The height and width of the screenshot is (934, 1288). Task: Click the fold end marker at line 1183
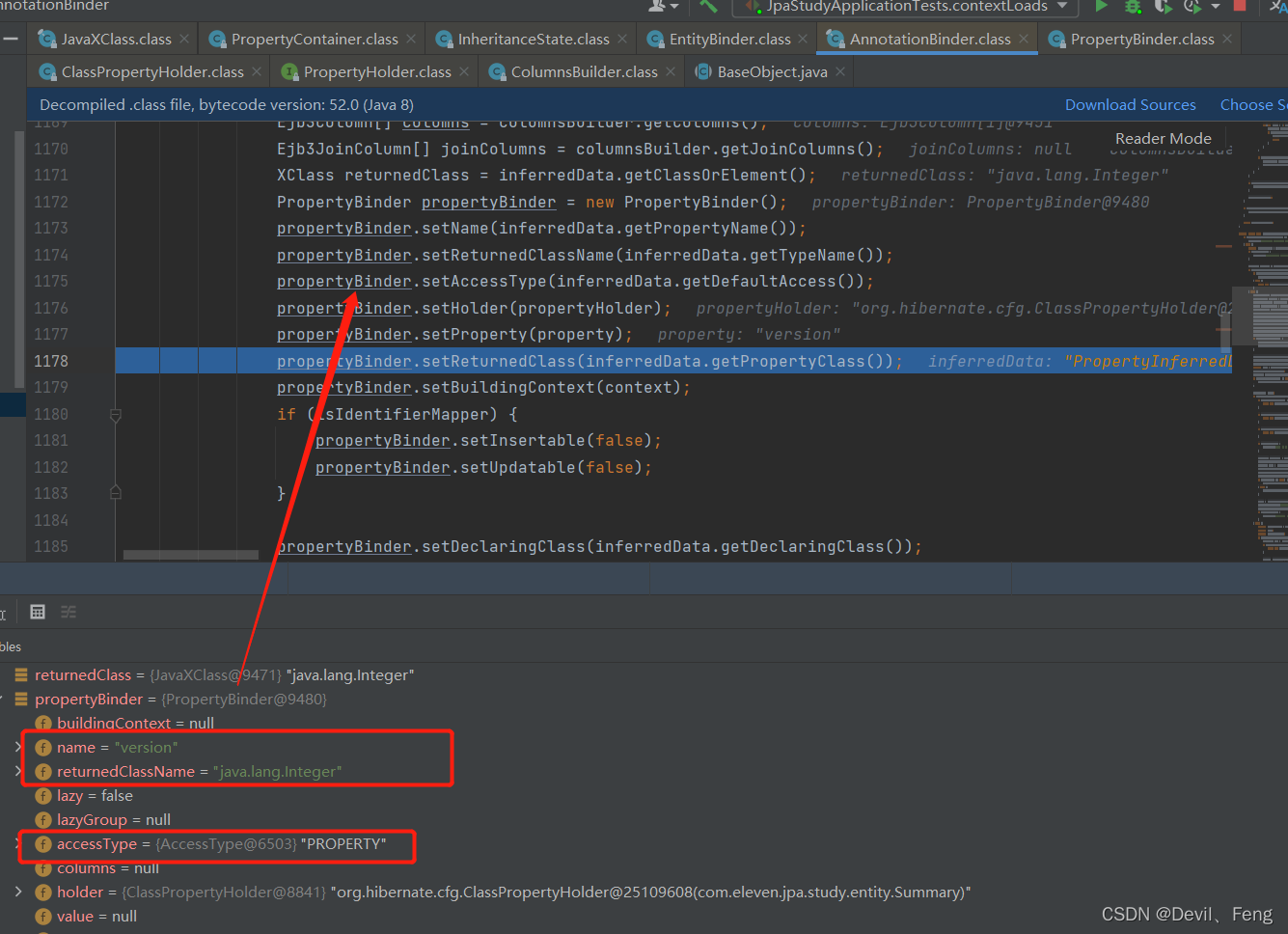(116, 493)
